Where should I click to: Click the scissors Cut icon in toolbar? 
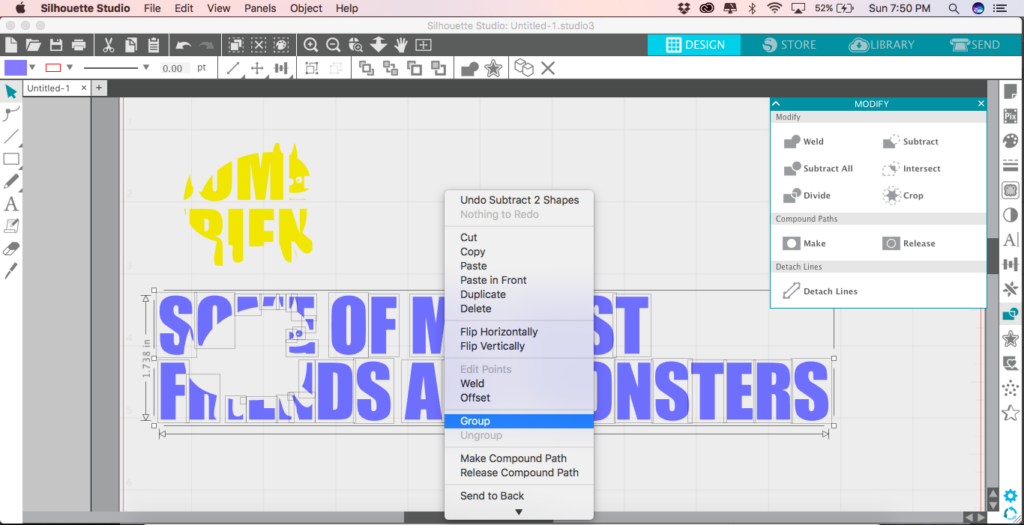pos(107,45)
